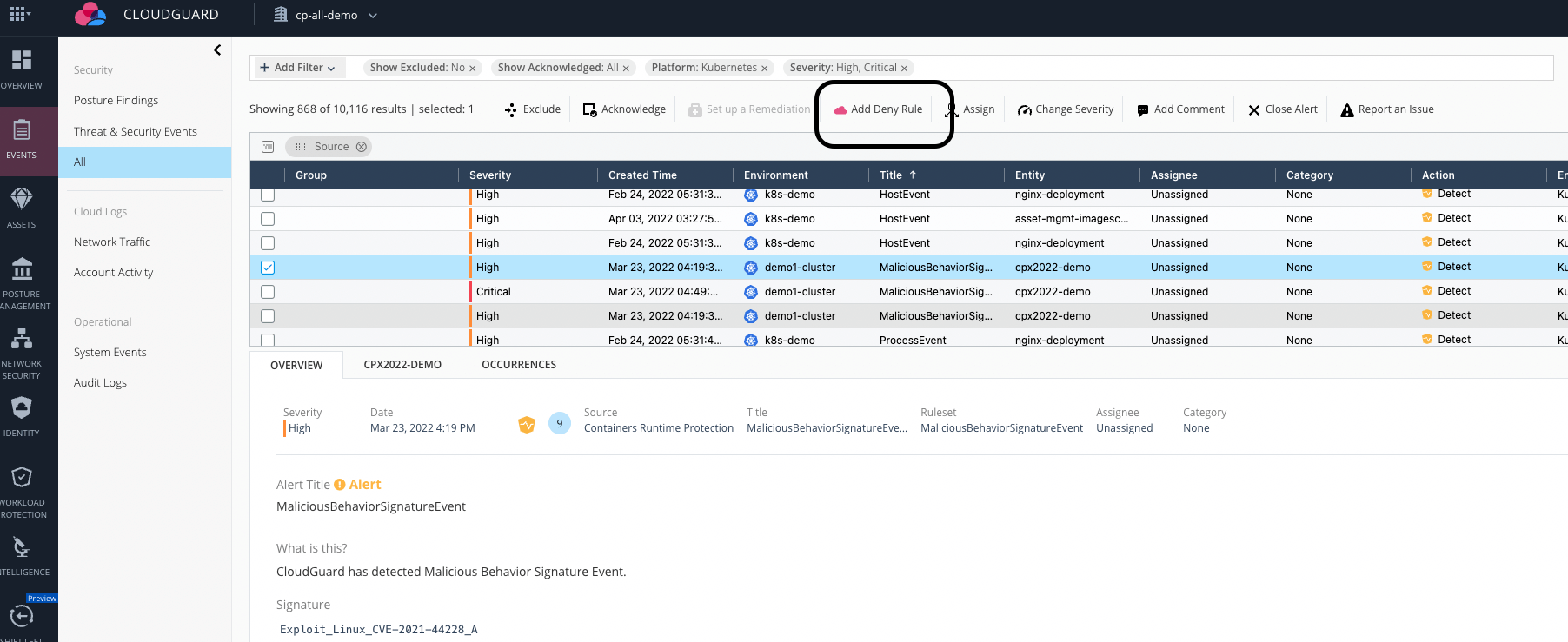Remove the Severity: High, Critical filter

(x=904, y=69)
